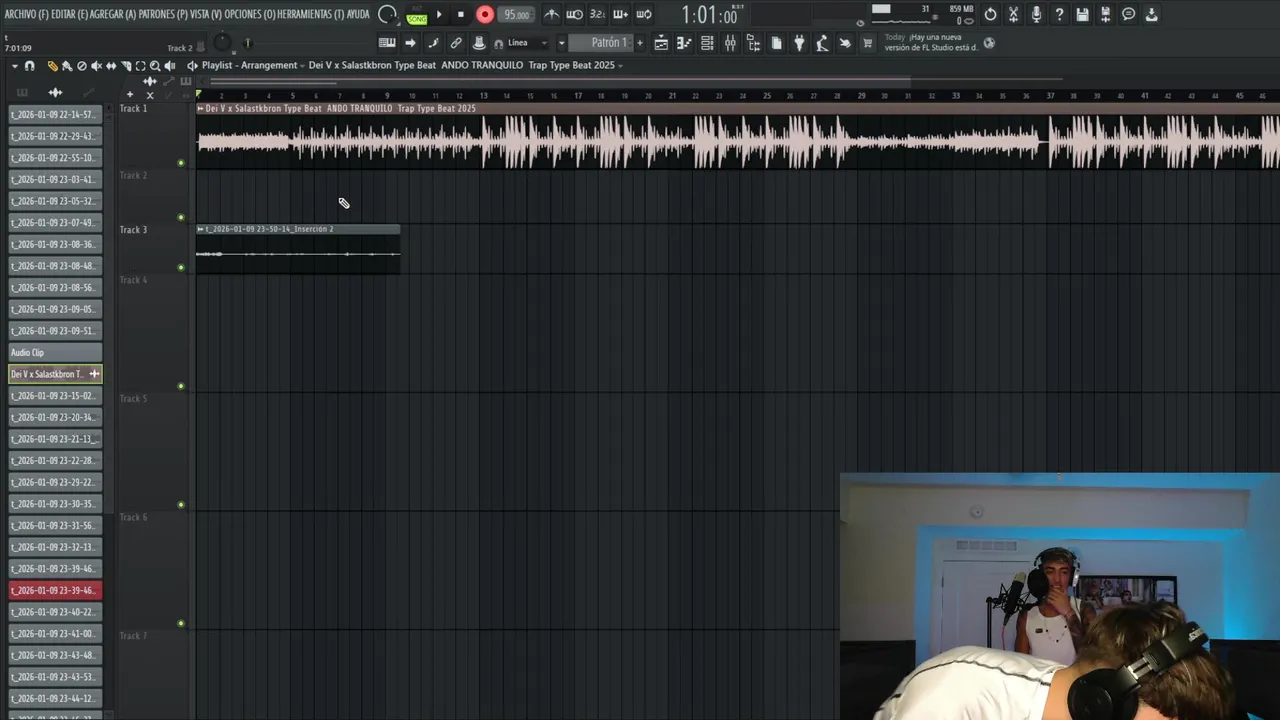This screenshot has height=720, width=1280.
Task: Open the Playlist options triangle menu
Action: pos(14,66)
